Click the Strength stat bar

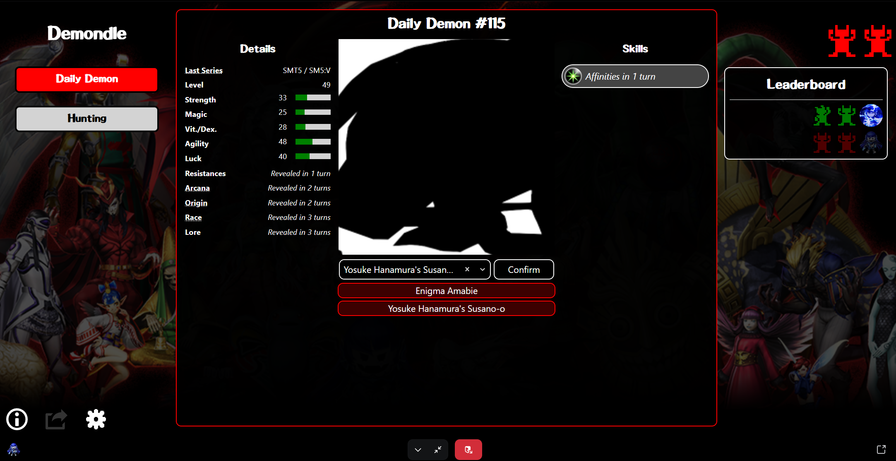(313, 98)
